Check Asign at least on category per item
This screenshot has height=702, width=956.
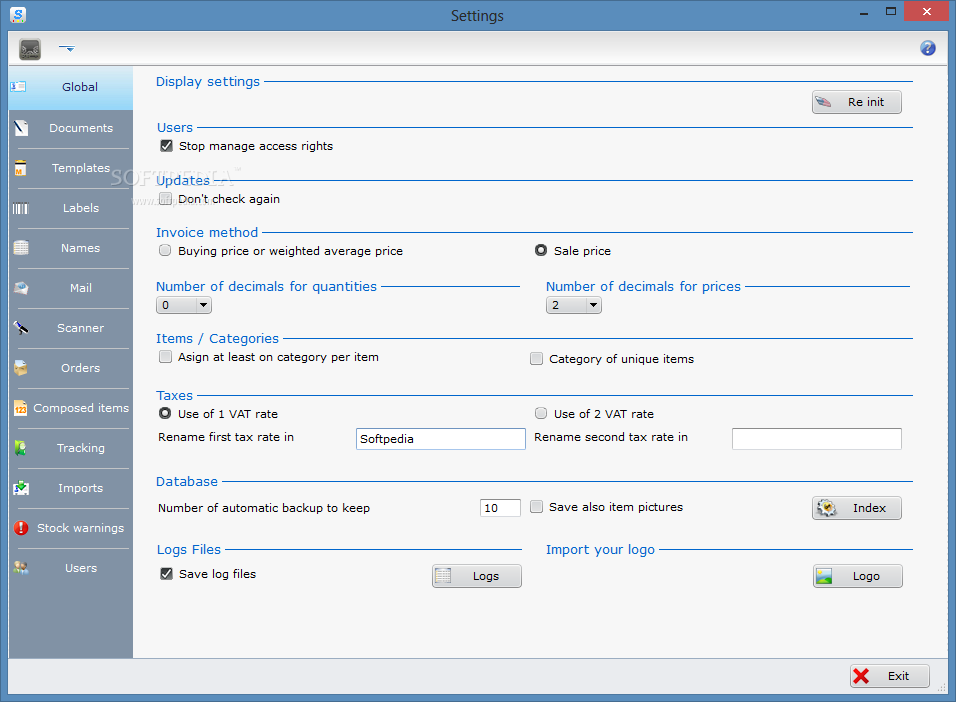[x=165, y=357]
